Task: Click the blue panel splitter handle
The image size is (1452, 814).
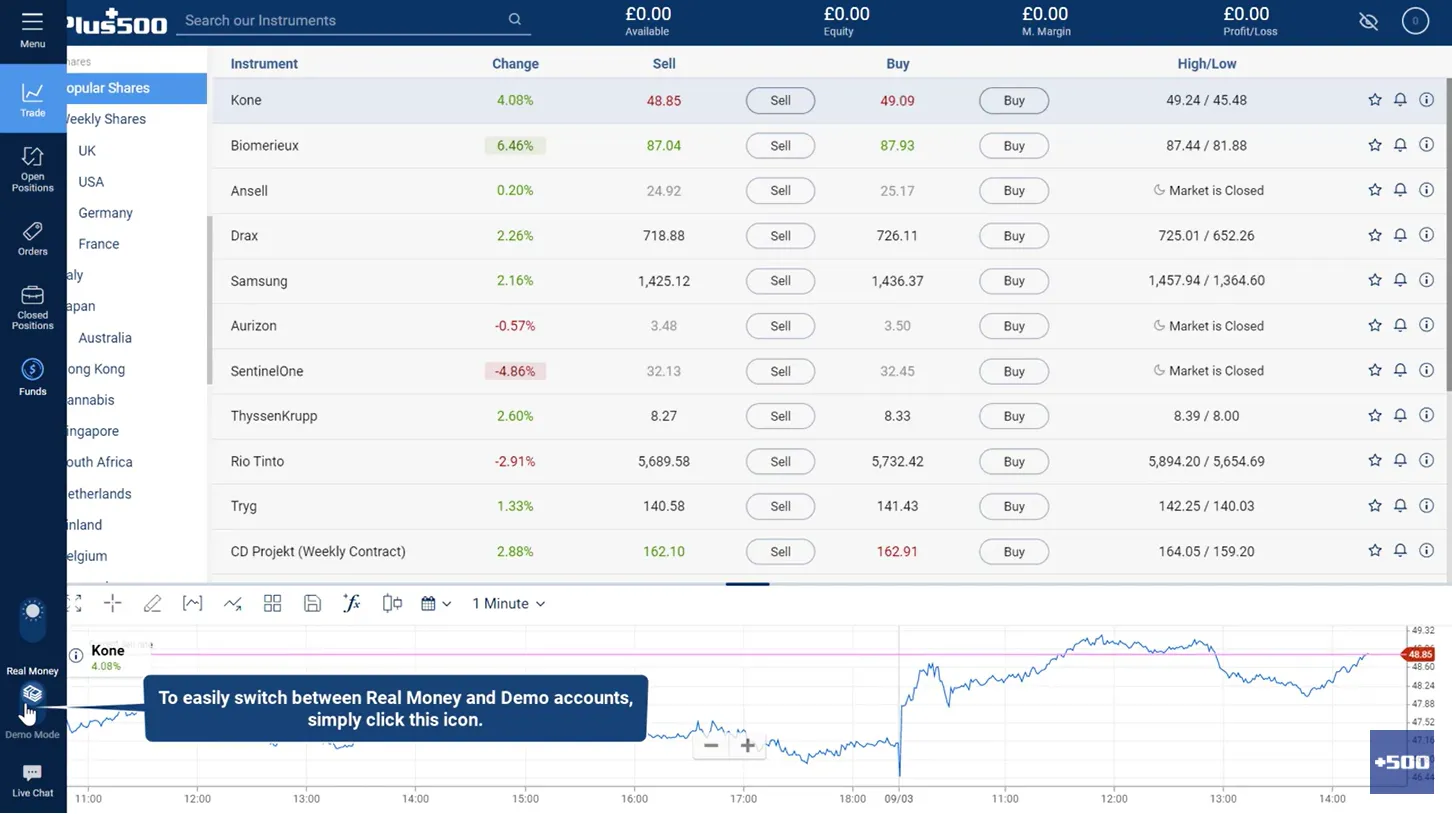Action: [x=747, y=583]
